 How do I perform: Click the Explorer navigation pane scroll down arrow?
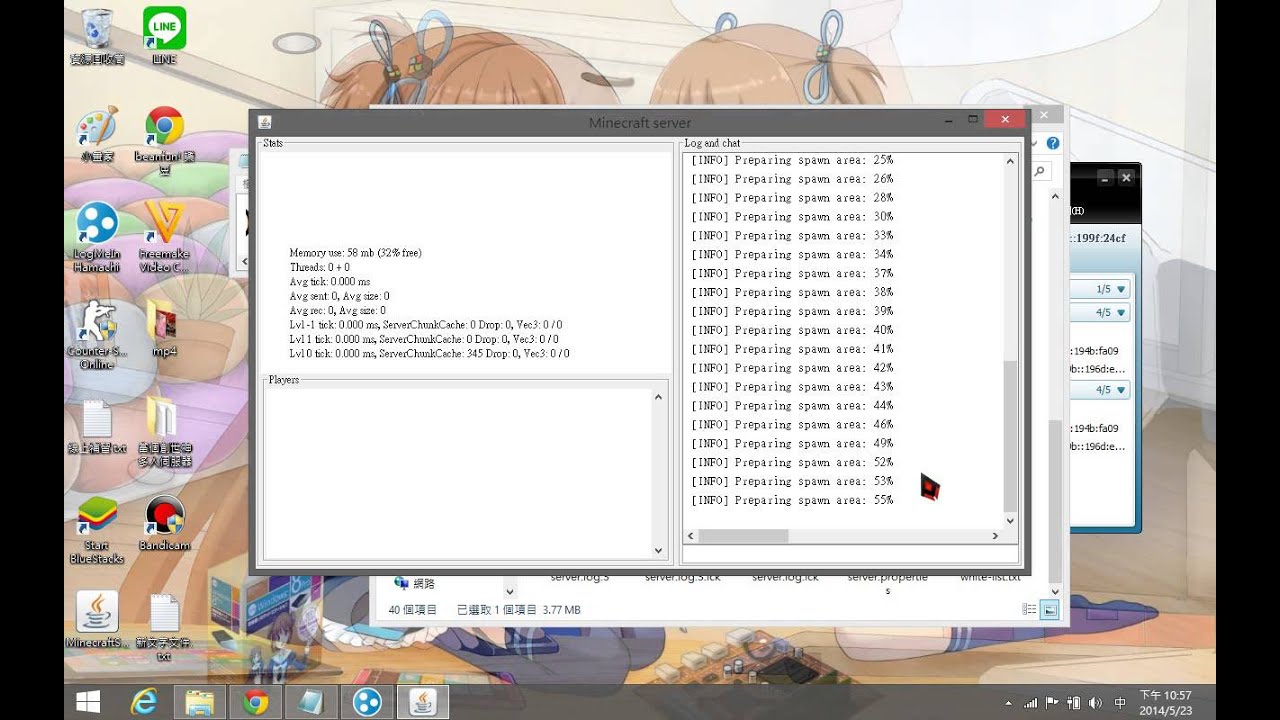coord(510,591)
